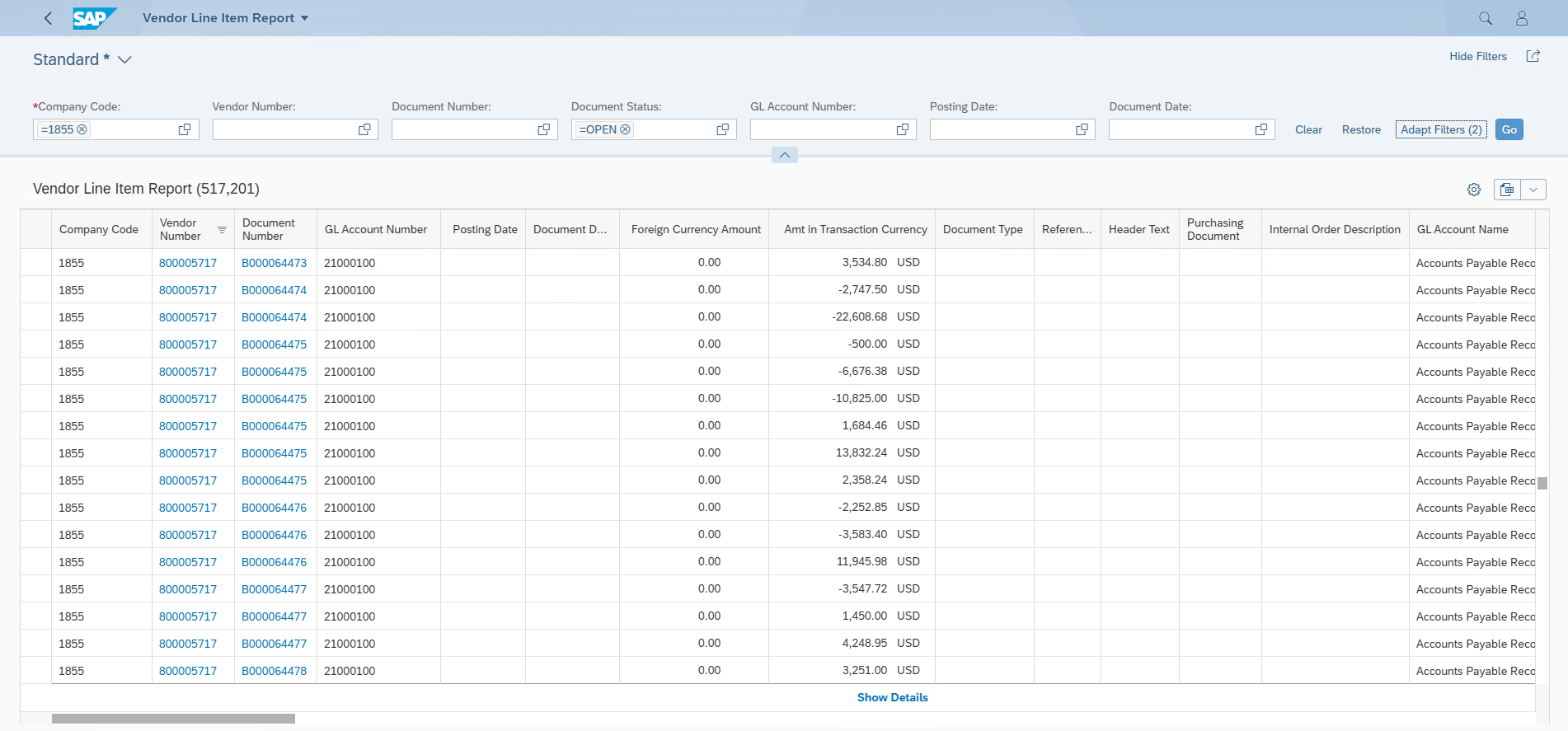The image size is (1568, 731).
Task: Select row checkbox for amount 13,832.24
Action: coord(36,453)
